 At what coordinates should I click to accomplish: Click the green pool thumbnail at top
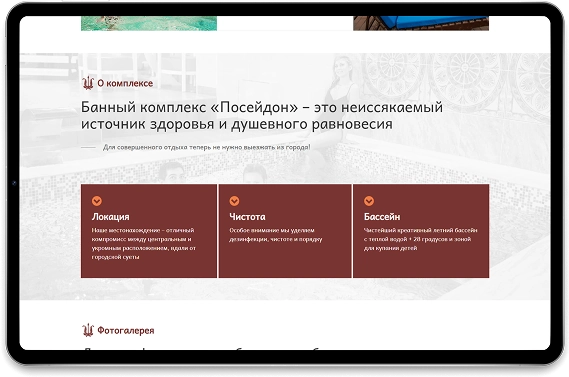149,23
